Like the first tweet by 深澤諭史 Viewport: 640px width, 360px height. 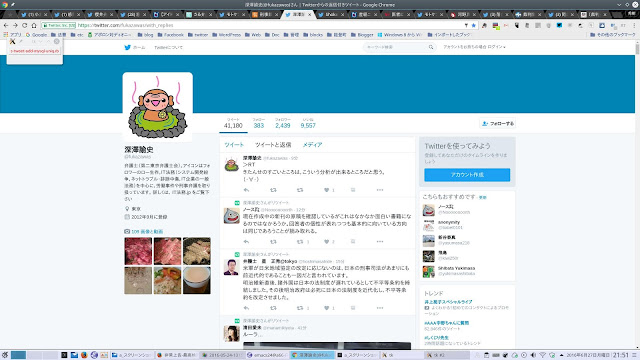327,190
